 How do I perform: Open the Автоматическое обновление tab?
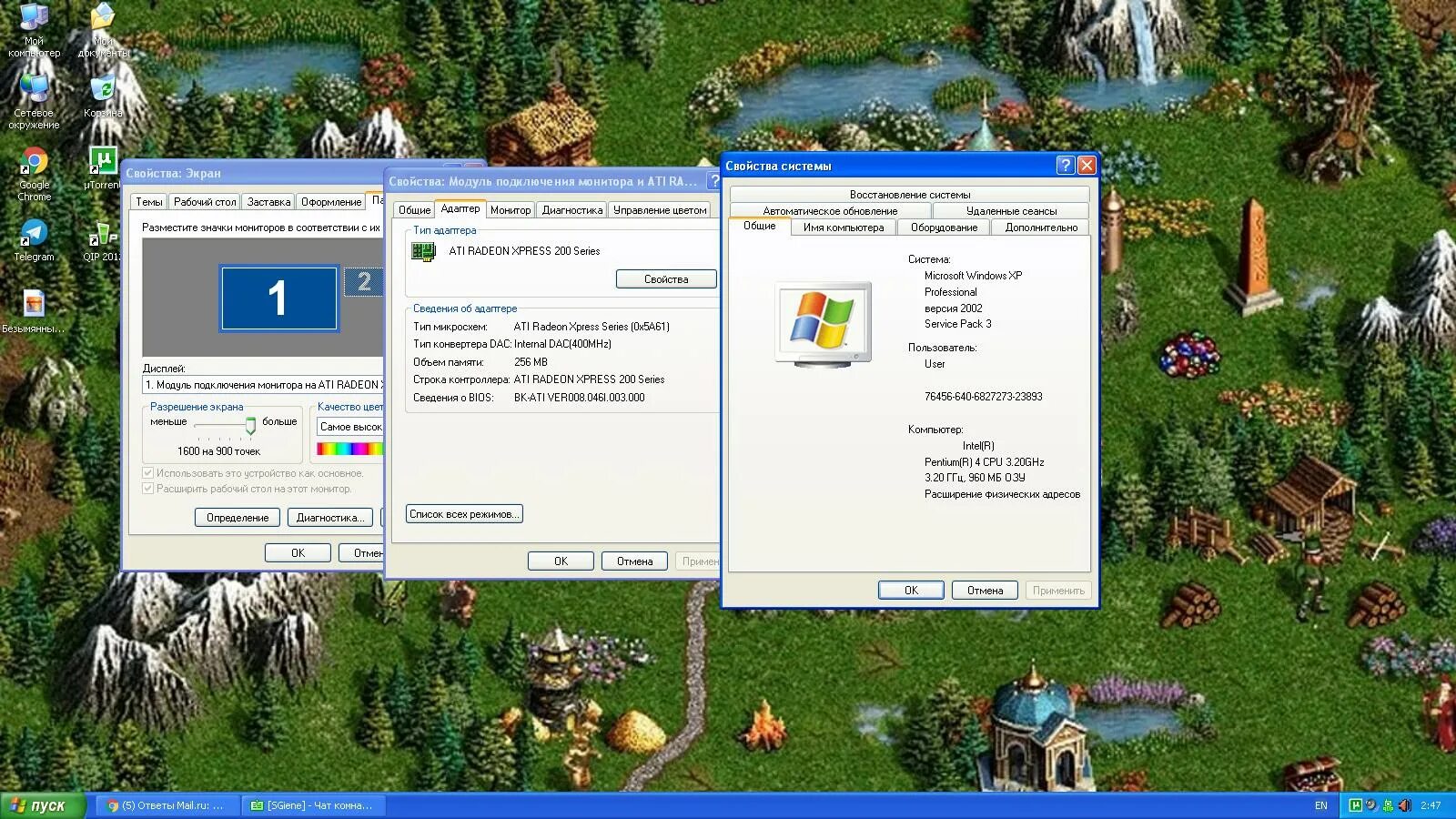pyautogui.click(x=830, y=211)
